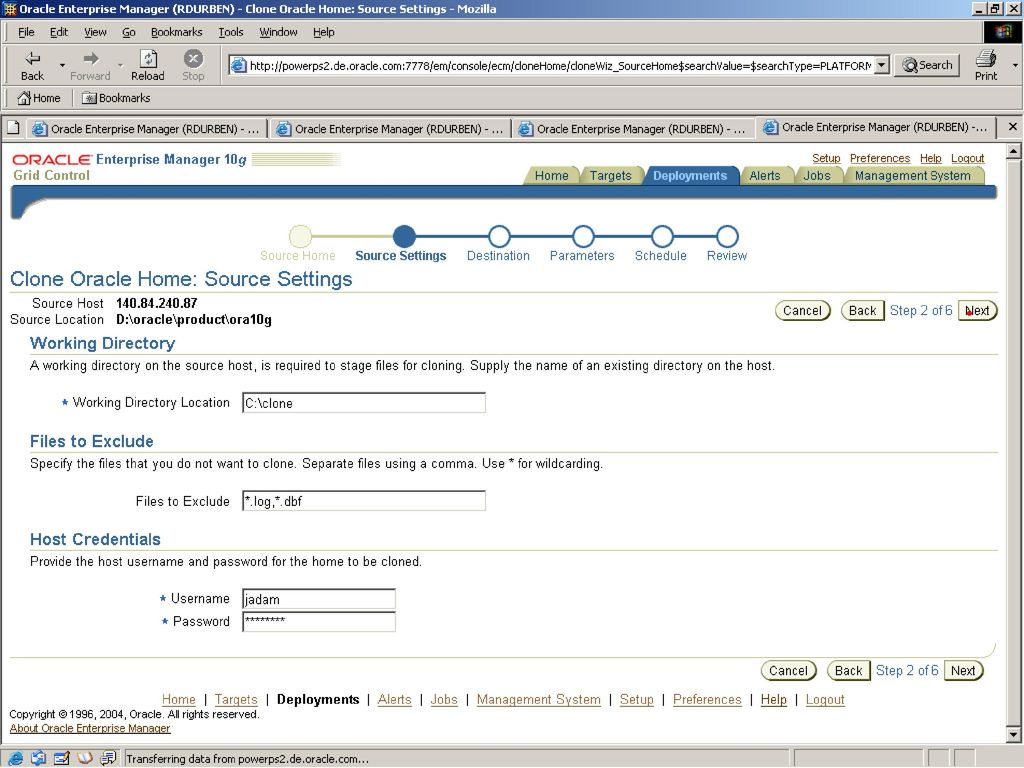Switch to the Targets tab

611,176
